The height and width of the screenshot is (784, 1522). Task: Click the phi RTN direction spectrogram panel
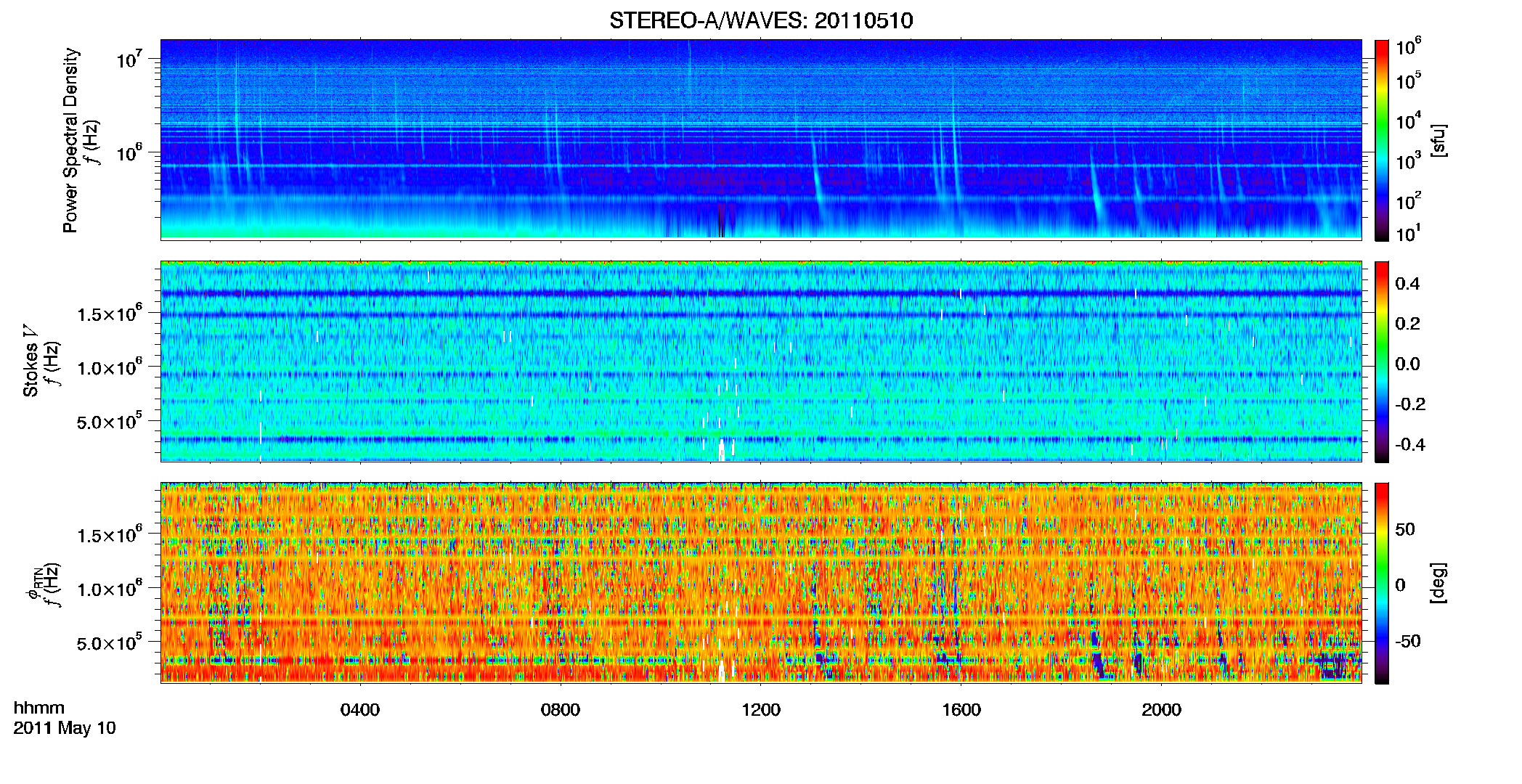click(761, 582)
